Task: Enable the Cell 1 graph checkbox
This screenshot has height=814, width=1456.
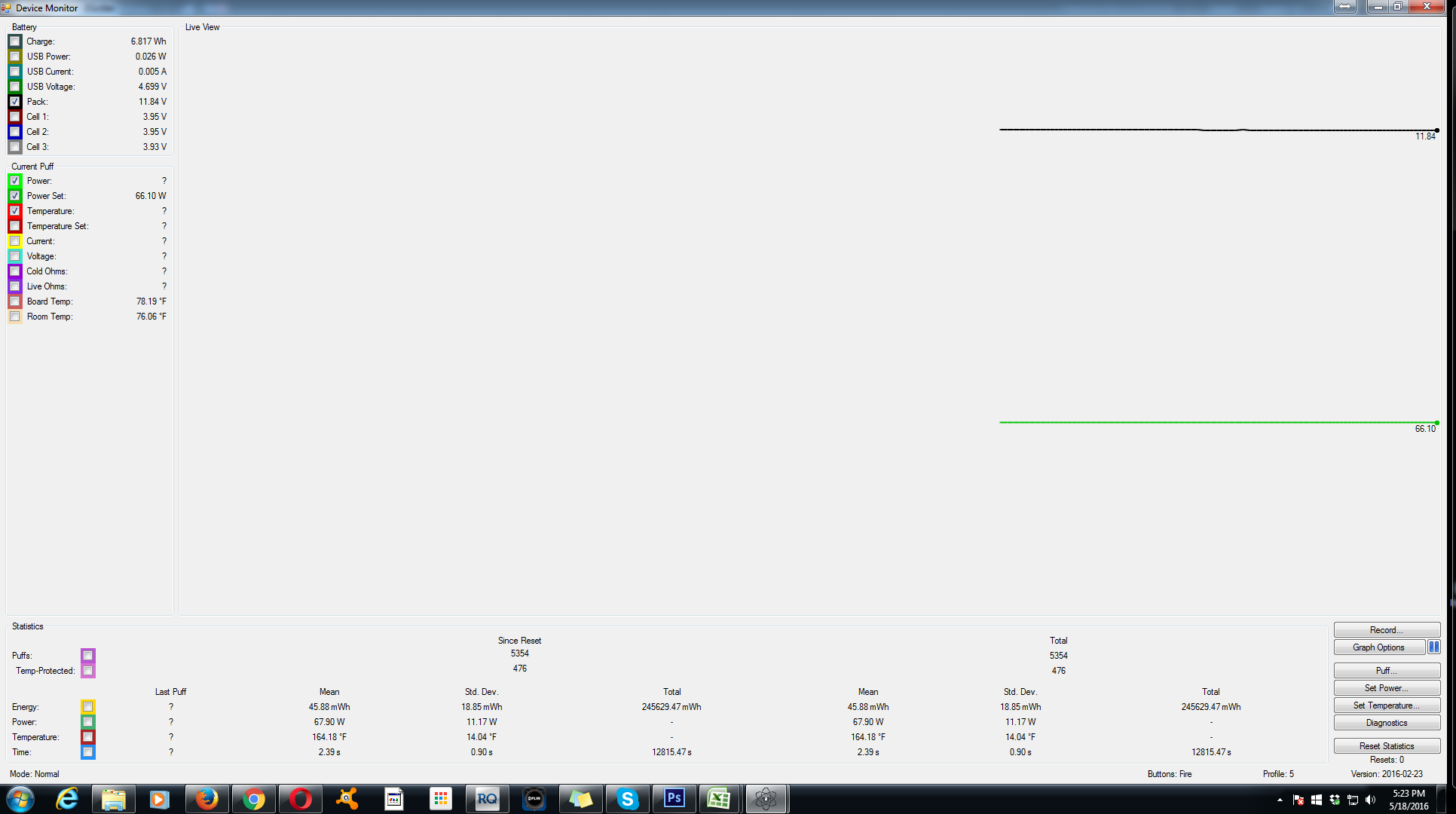Action: pos(15,117)
